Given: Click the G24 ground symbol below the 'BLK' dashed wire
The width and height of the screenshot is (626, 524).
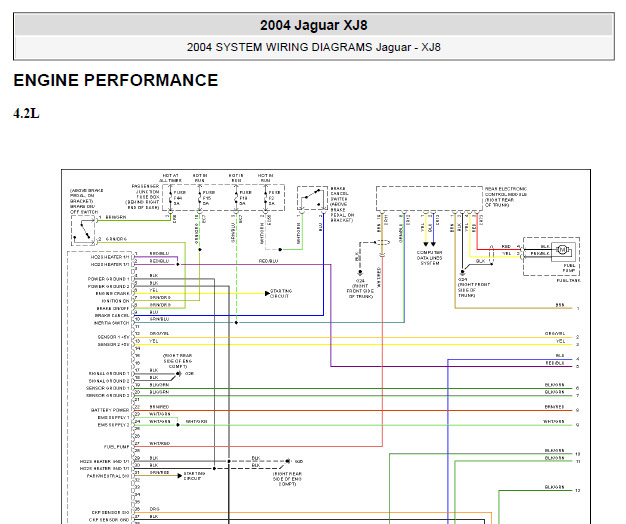Looking at the screenshot, I should pyautogui.click(x=360, y=273).
